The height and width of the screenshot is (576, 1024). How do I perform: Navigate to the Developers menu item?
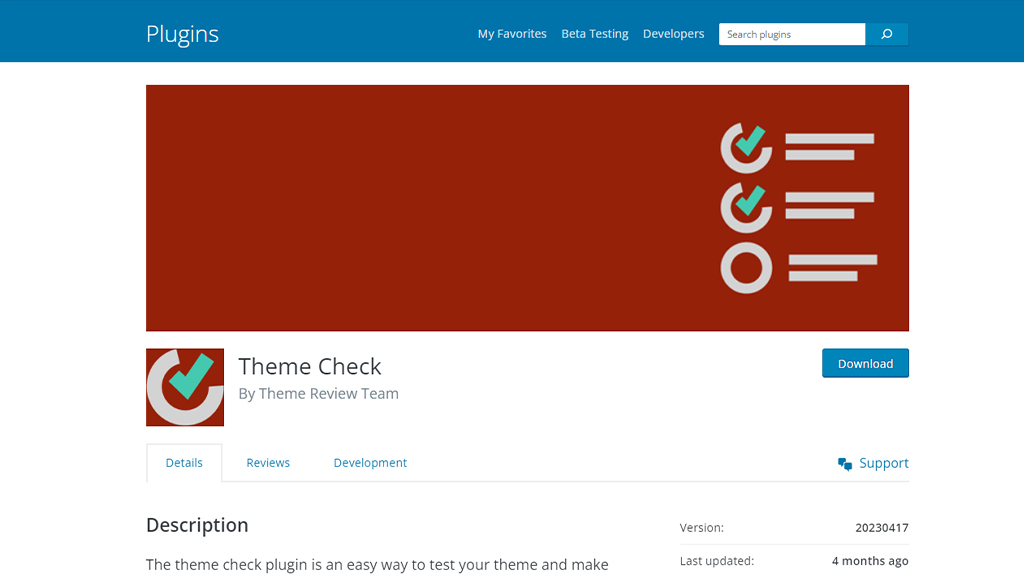[673, 33]
